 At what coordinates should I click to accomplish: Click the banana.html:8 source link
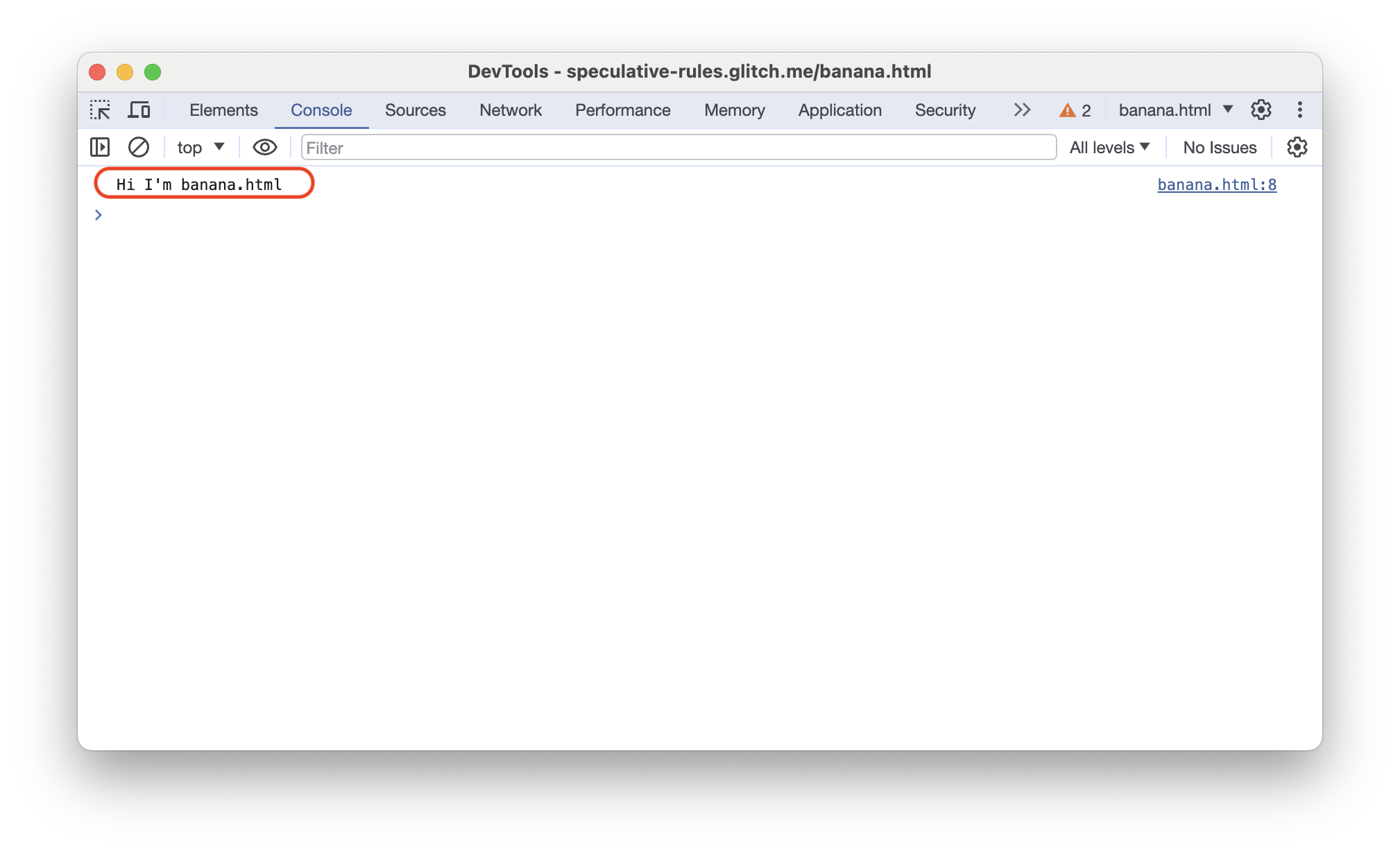pyautogui.click(x=1217, y=184)
